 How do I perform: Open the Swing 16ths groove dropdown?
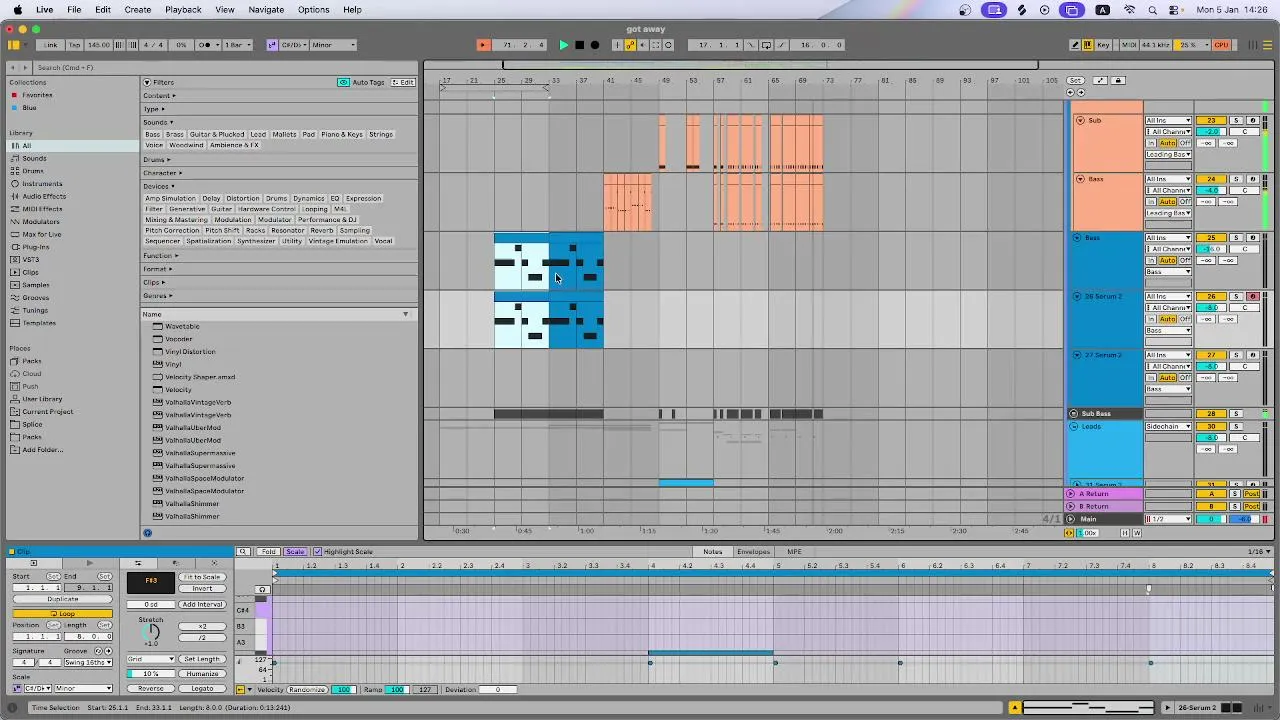(90, 663)
